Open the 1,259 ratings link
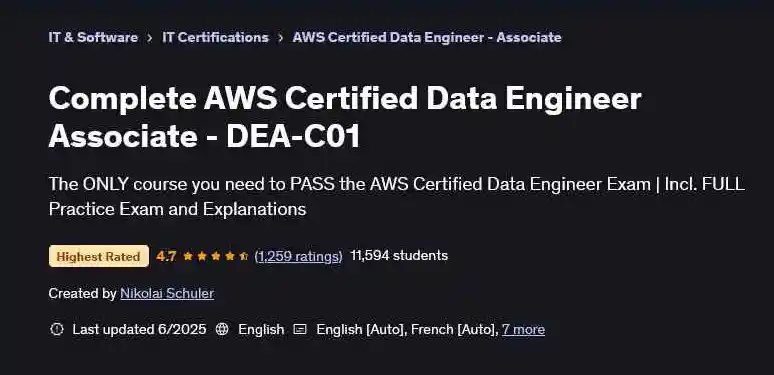This screenshot has width=774, height=375. tap(298, 256)
